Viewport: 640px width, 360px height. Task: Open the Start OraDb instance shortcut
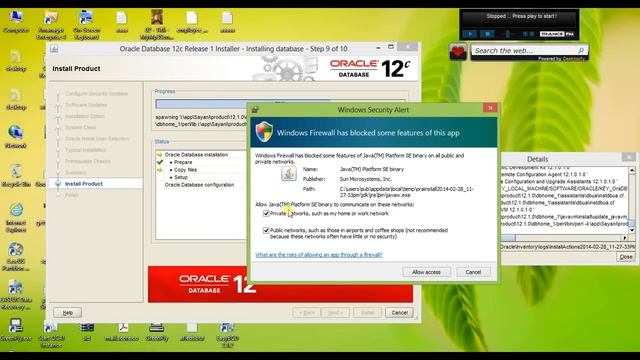pos(51,334)
